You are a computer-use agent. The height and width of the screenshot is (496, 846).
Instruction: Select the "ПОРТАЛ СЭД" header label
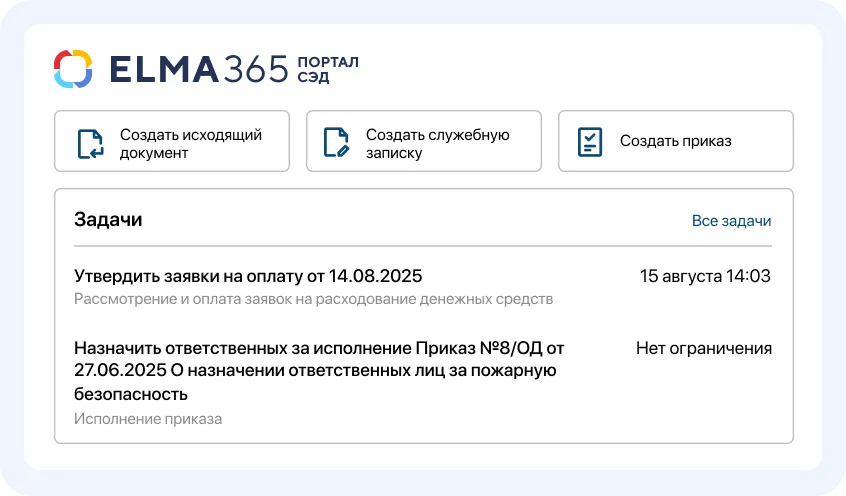pos(327,70)
